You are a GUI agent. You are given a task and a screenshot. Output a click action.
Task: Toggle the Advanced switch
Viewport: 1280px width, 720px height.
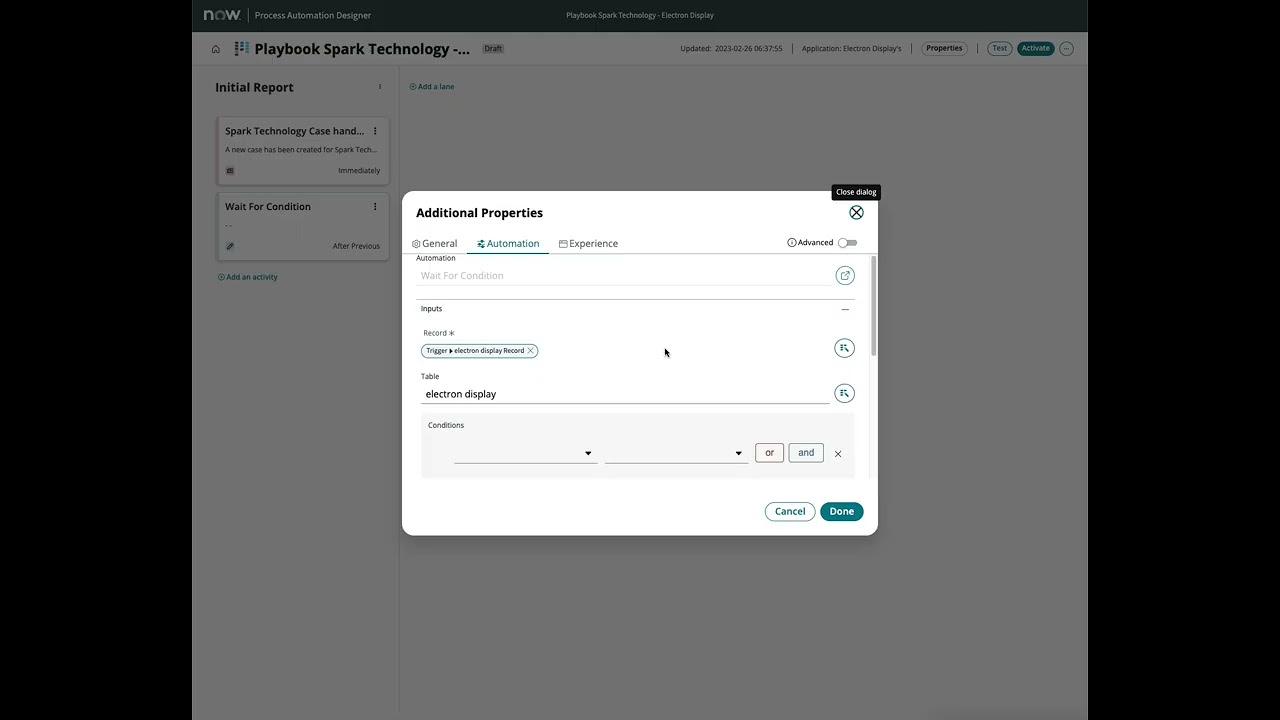click(x=847, y=243)
